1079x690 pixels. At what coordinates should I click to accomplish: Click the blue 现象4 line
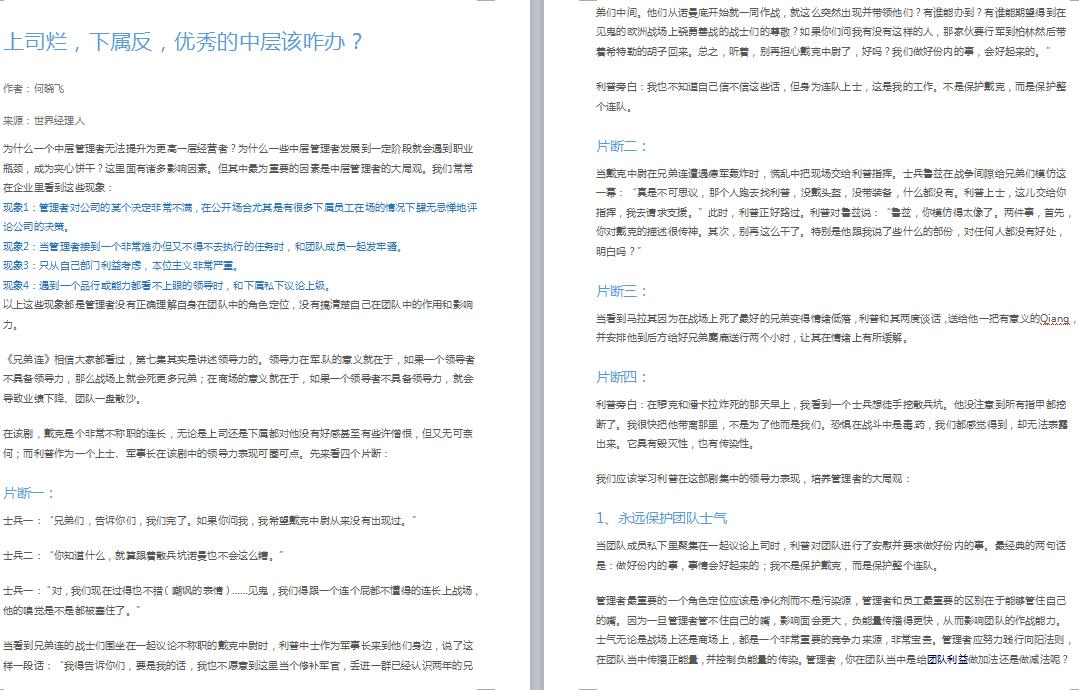point(166,285)
